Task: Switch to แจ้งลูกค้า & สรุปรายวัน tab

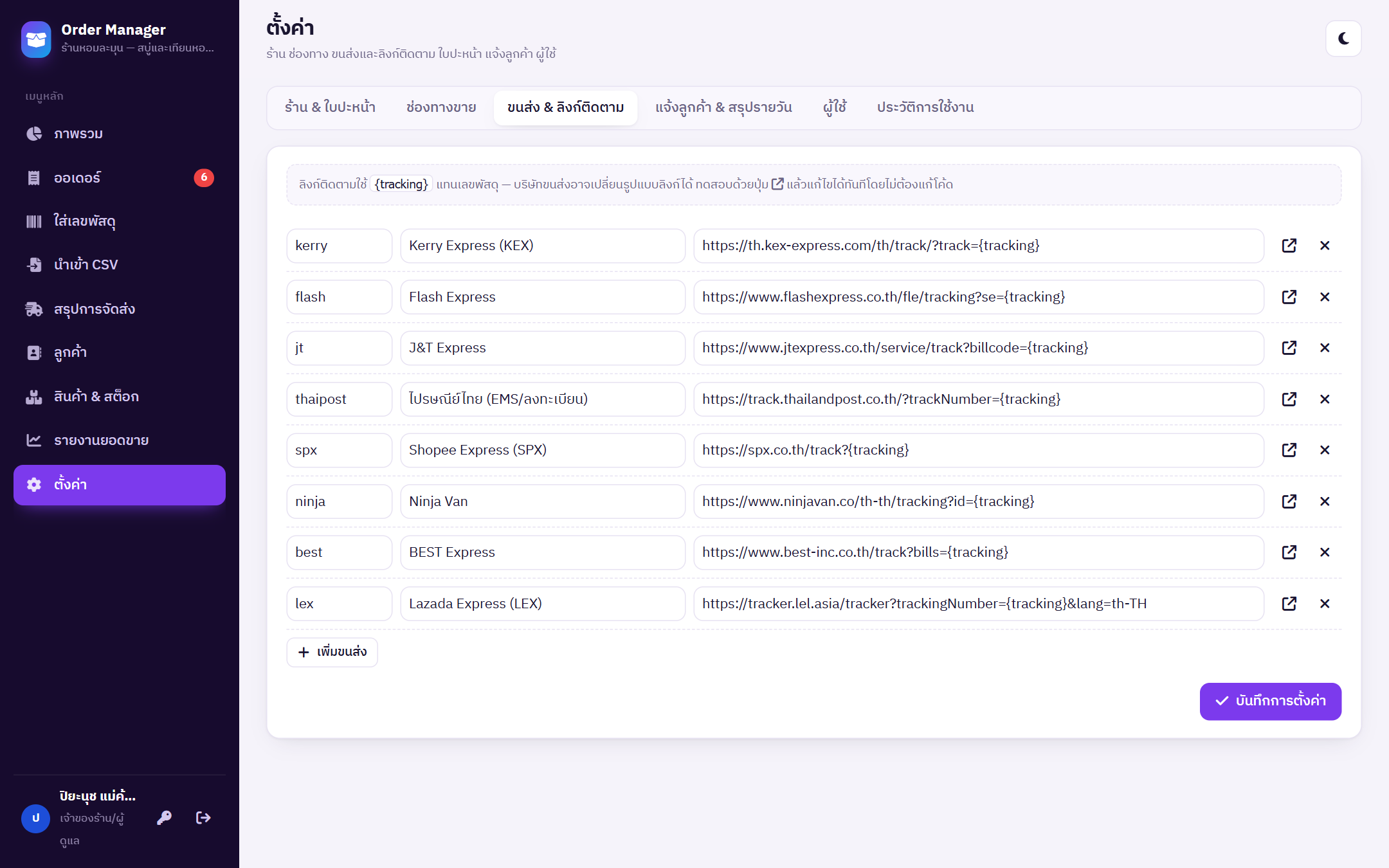Action: [723, 107]
